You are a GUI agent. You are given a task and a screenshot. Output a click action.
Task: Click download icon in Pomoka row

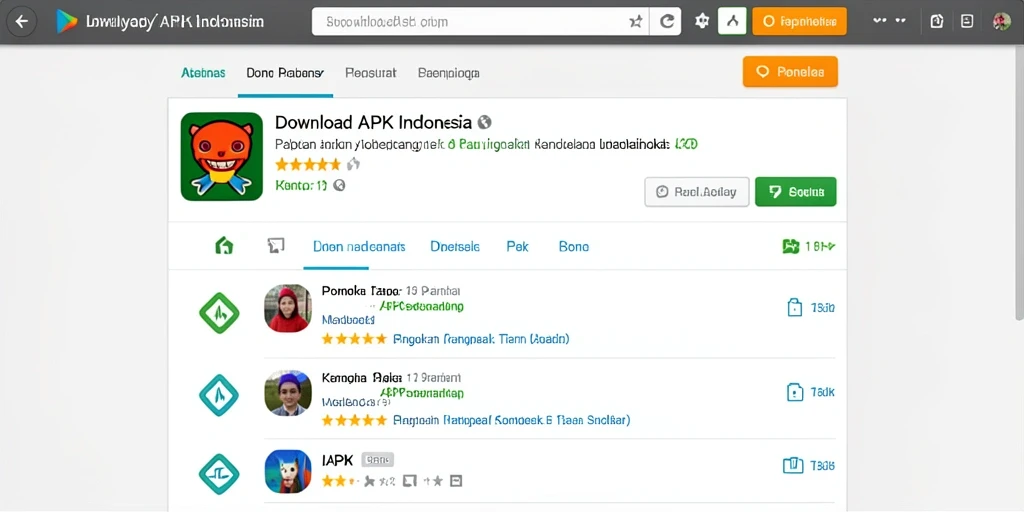[795, 308]
